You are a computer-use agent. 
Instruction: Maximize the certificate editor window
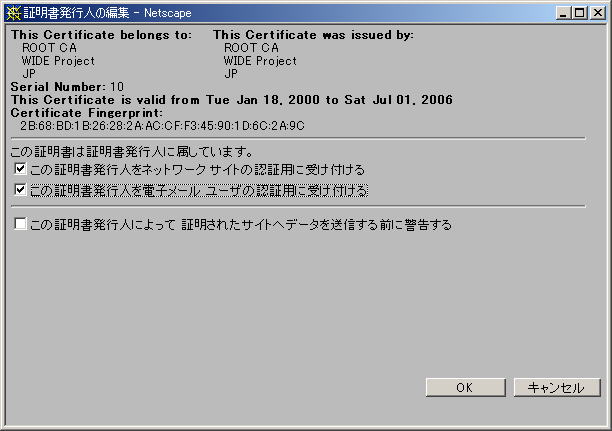click(x=580, y=13)
